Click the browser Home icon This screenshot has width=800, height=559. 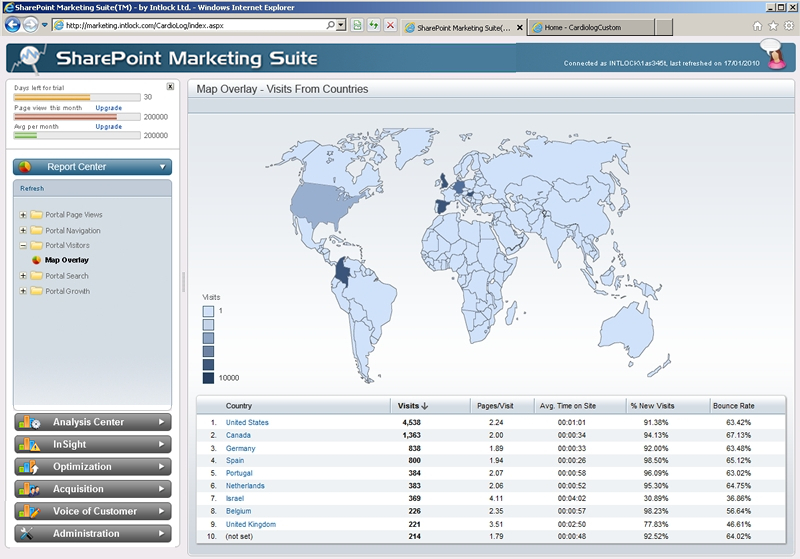758,26
